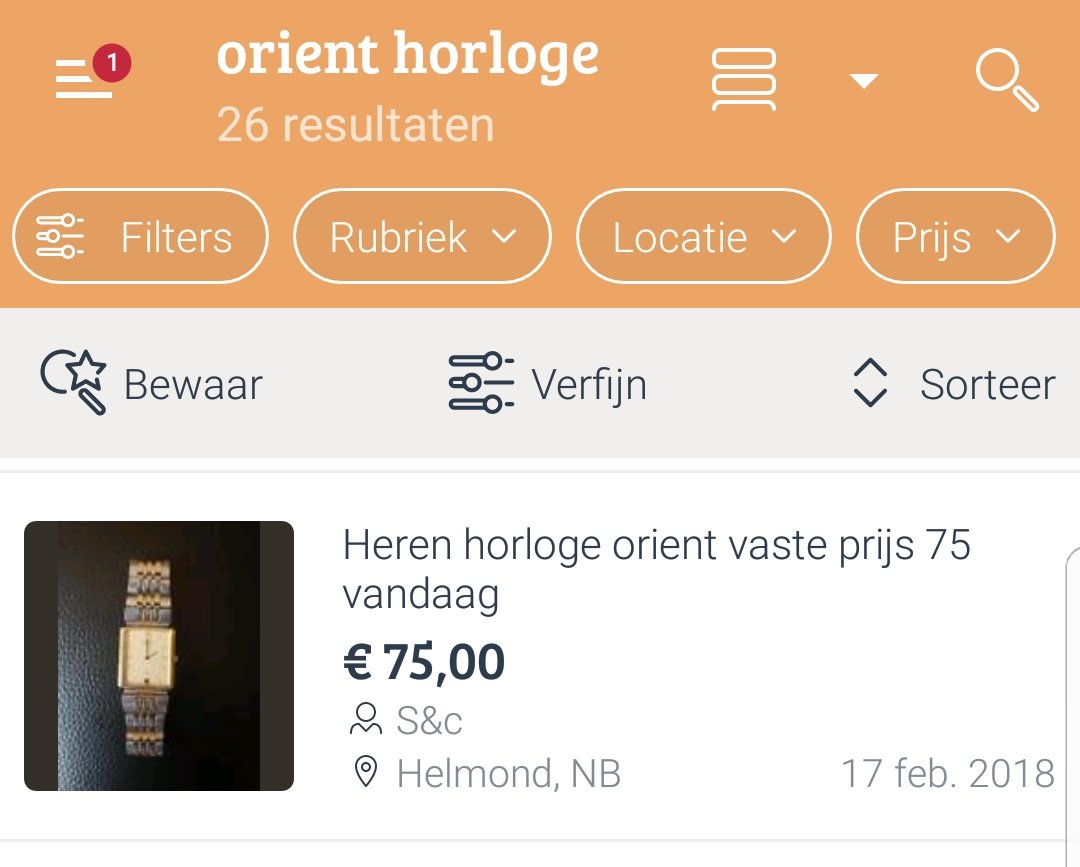The height and width of the screenshot is (867, 1080).
Task: Switch the list view layout icon
Action: (744, 80)
